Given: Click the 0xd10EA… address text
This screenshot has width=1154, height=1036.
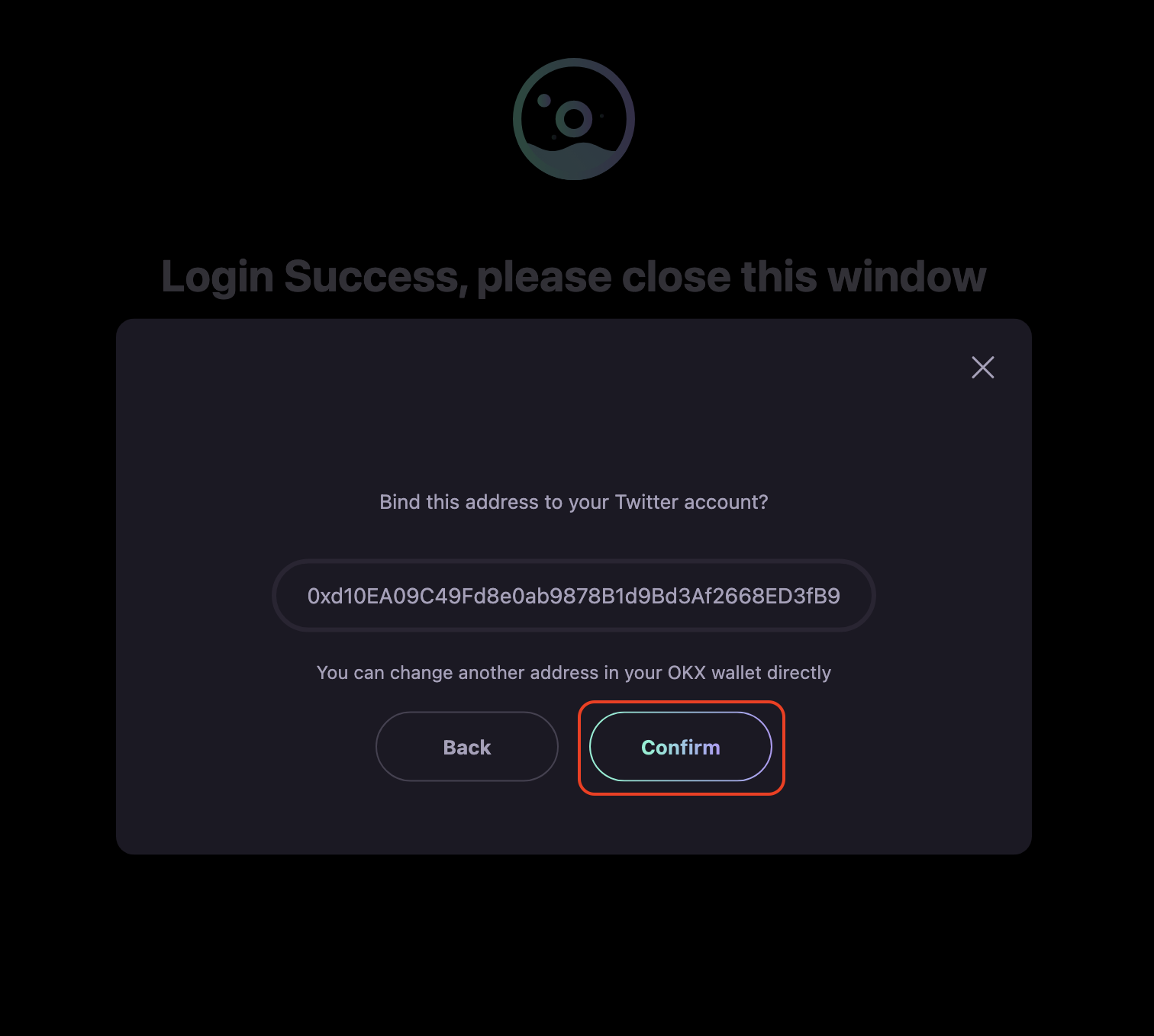Looking at the screenshot, I should pyautogui.click(x=574, y=596).
